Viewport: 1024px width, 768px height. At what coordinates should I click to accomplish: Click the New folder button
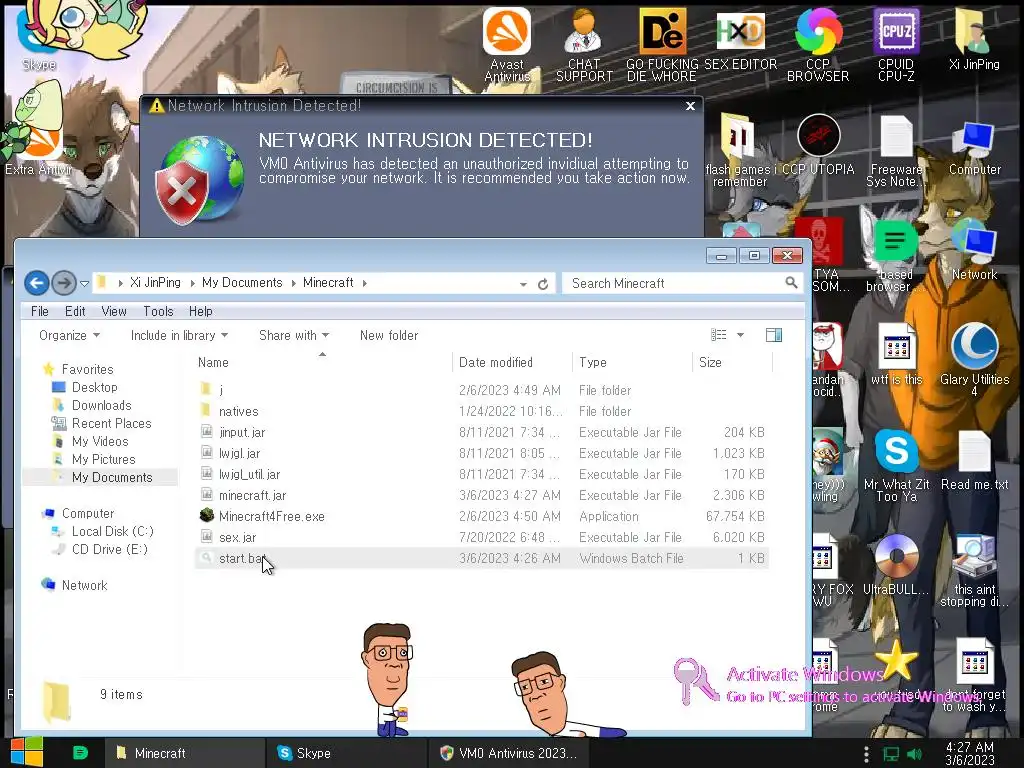(x=389, y=335)
